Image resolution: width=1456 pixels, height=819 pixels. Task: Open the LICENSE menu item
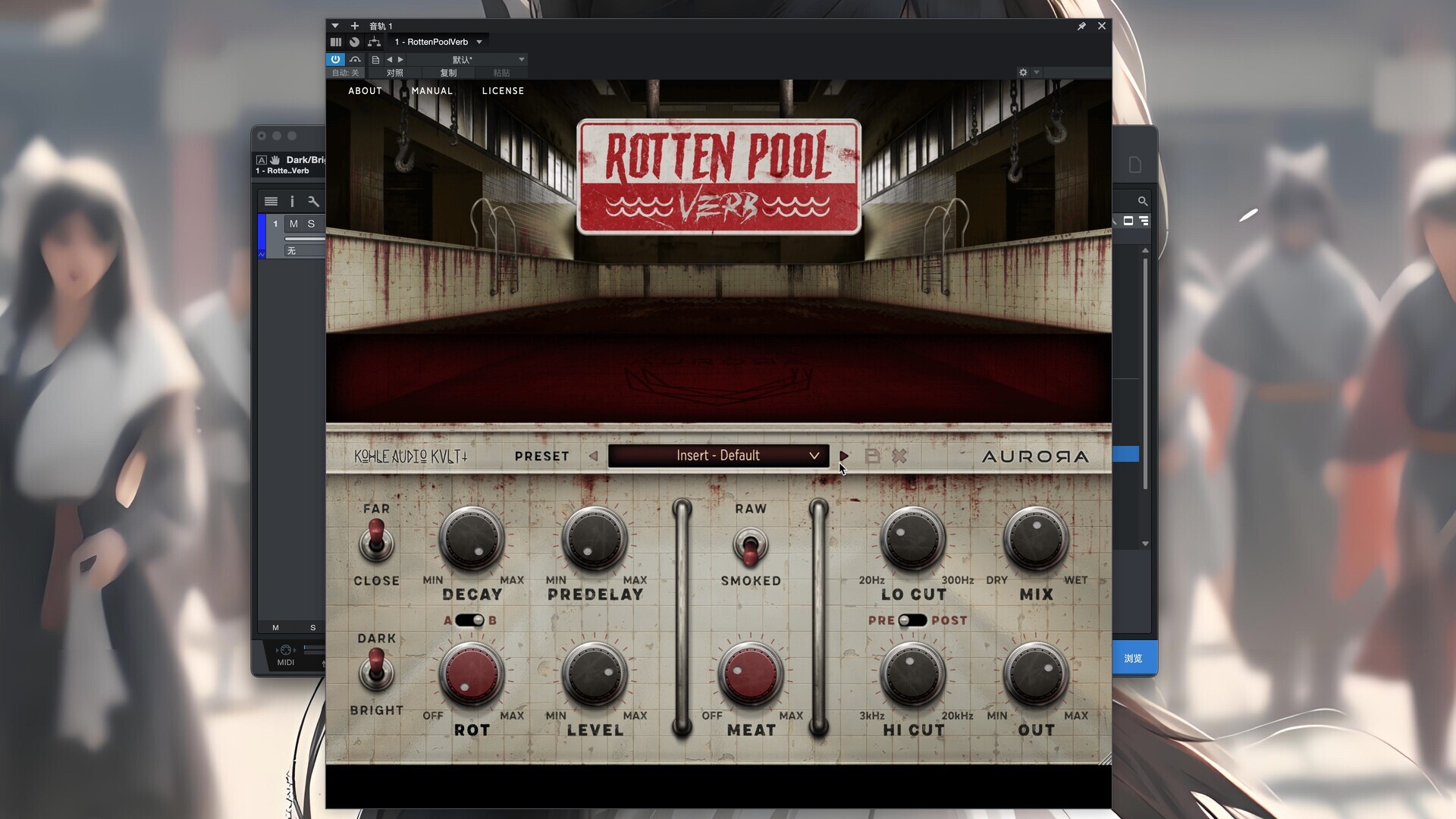click(x=503, y=90)
